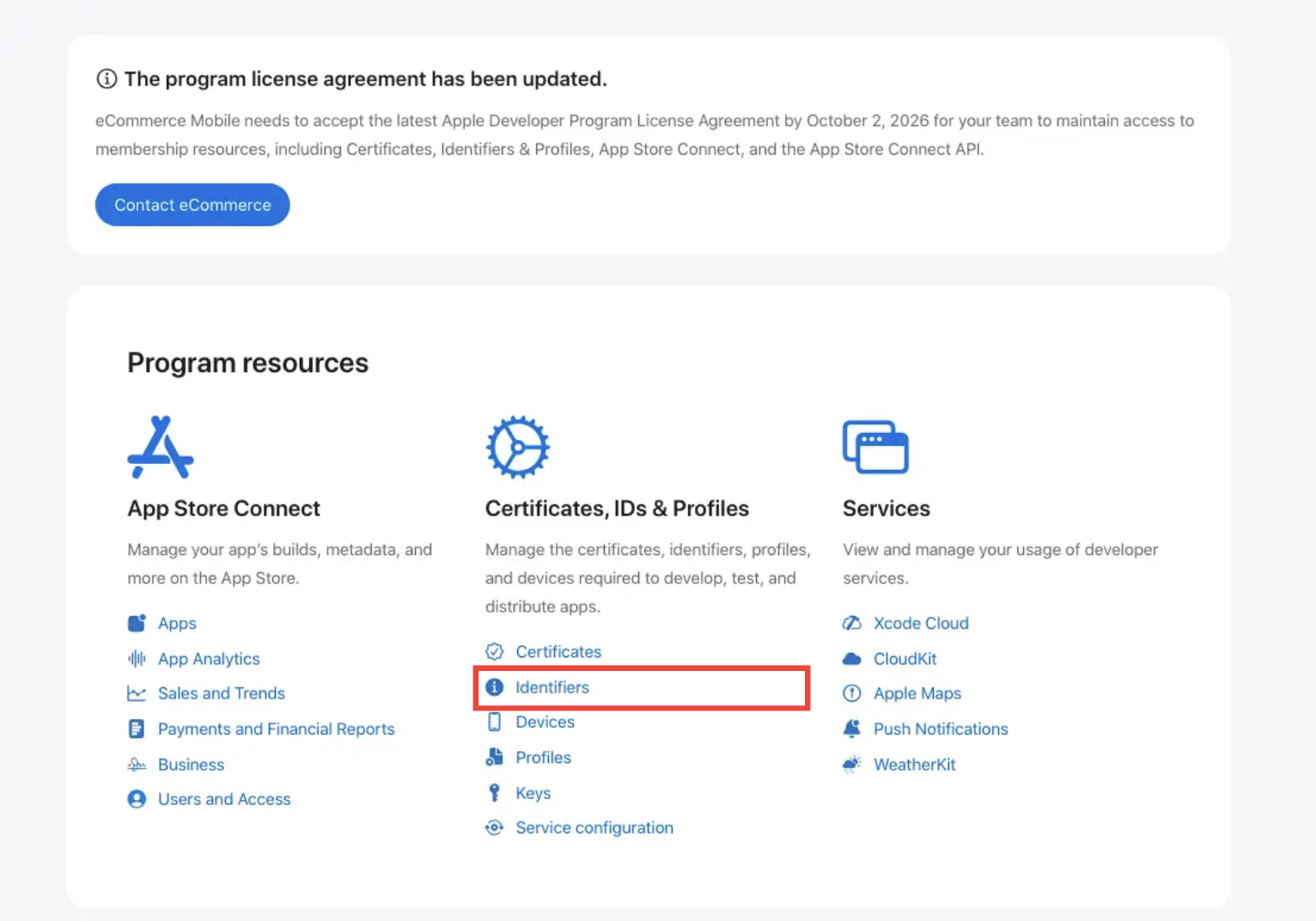Click the Sales and Trends chart icon
Viewport: 1316px width, 921px height.
[x=137, y=693]
